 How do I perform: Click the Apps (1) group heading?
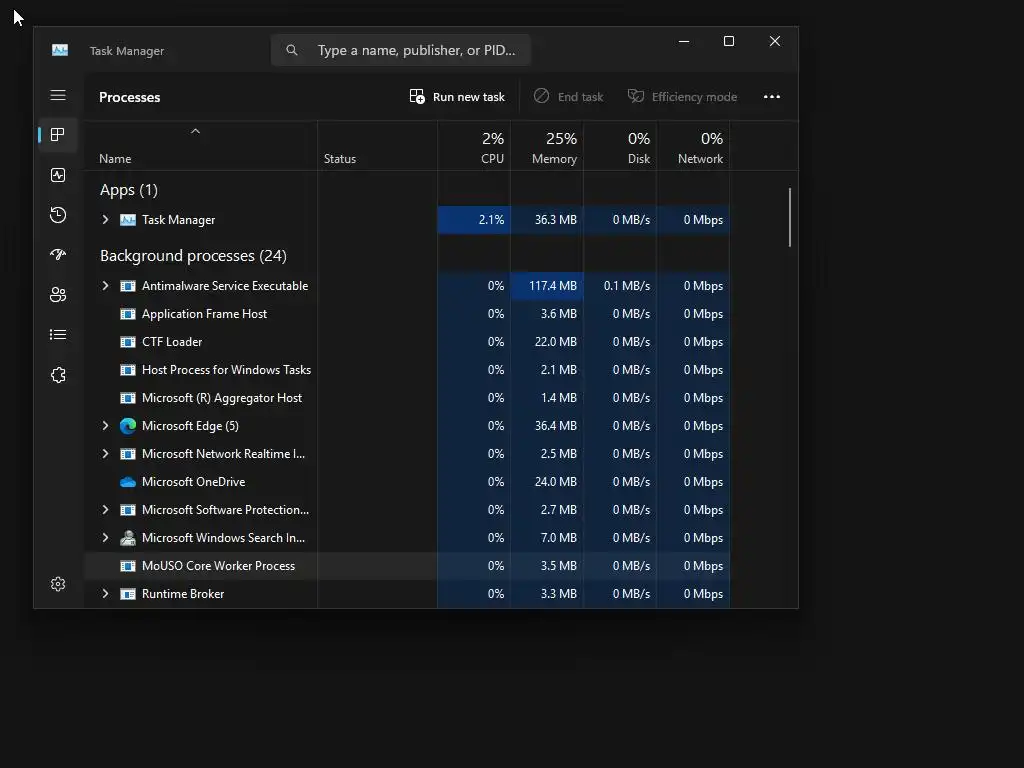point(129,190)
